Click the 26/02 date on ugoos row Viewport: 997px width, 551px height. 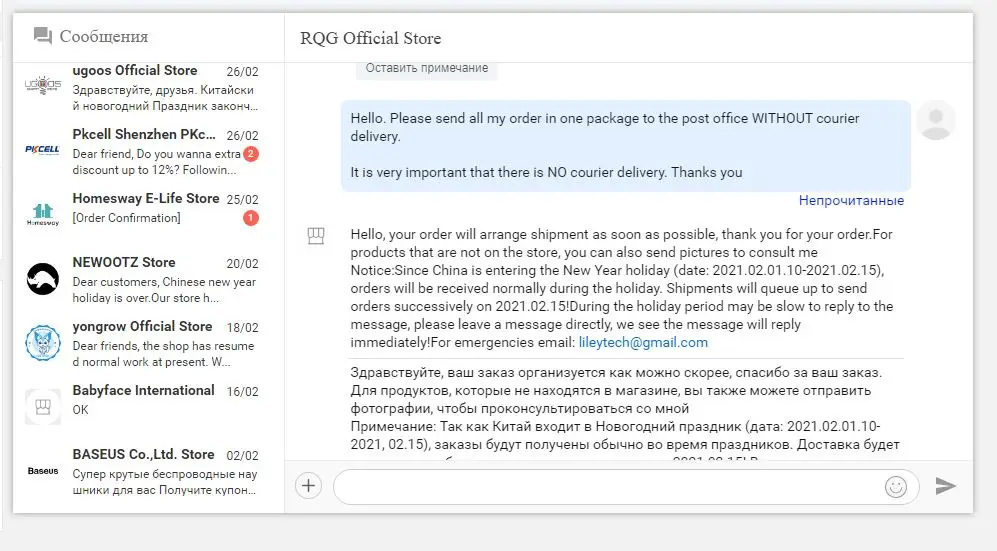pyautogui.click(x=242, y=72)
